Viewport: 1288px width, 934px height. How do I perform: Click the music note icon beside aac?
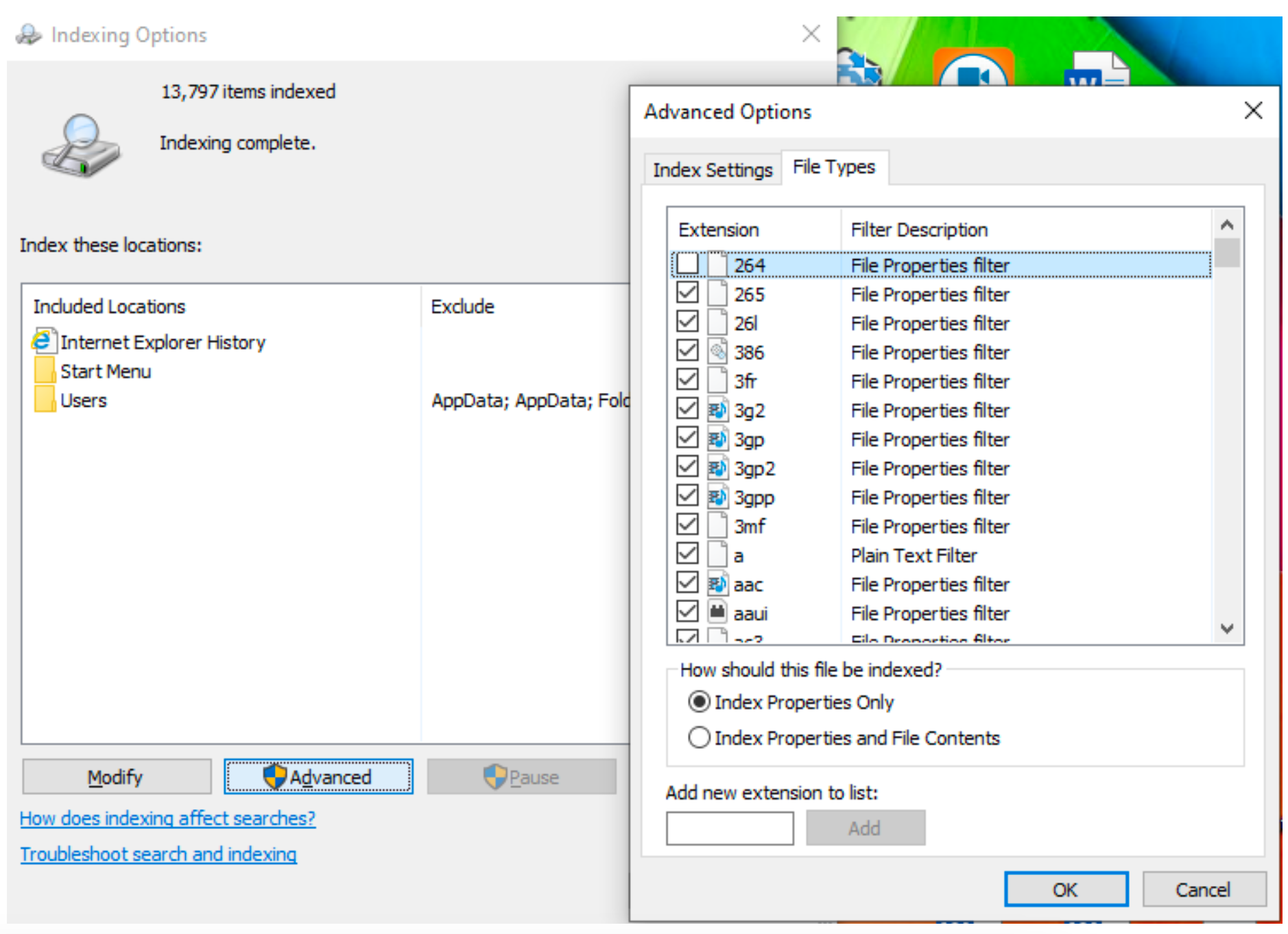718,584
